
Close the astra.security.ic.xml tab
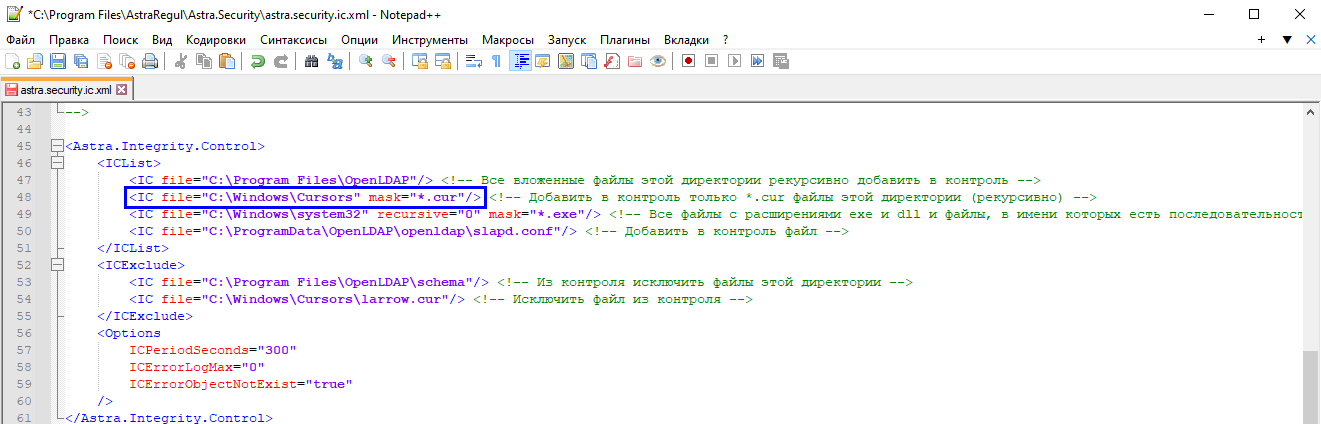click(x=122, y=89)
